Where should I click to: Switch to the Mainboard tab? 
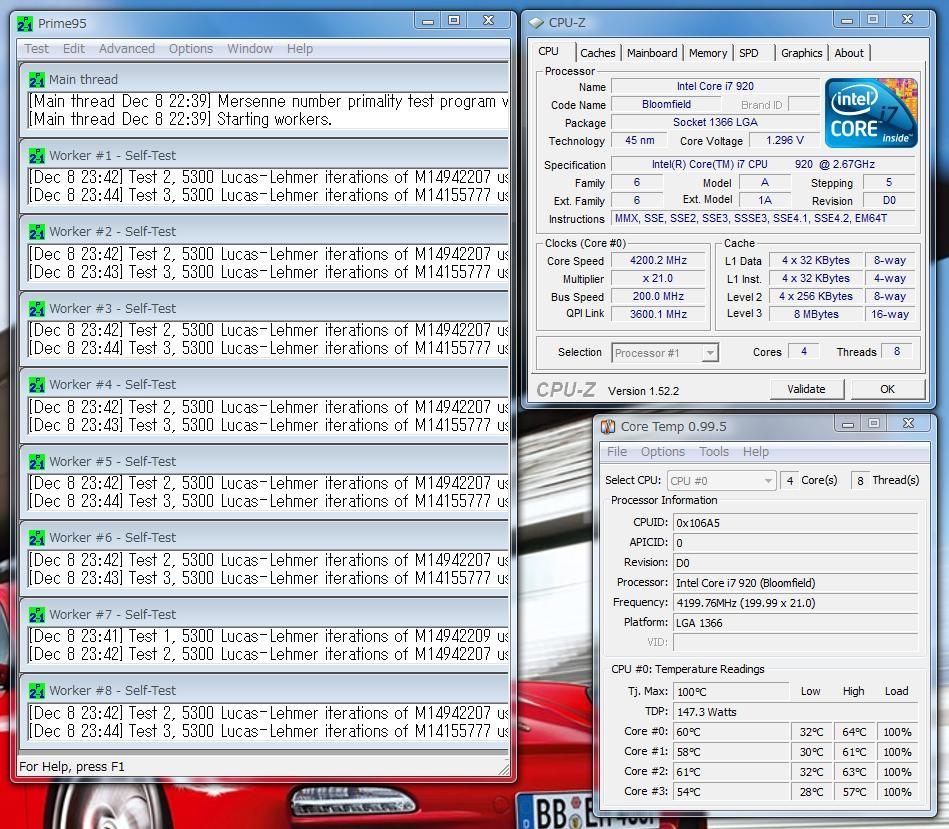pyautogui.click(x=652, y=53)
